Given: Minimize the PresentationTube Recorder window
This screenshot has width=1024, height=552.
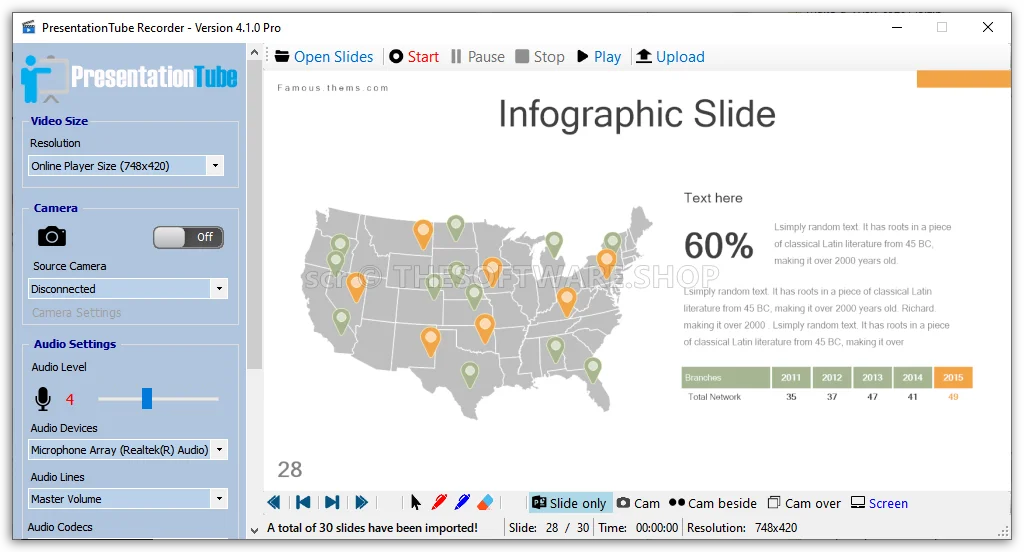Looking at the screenshot, I should coord(897,27).
